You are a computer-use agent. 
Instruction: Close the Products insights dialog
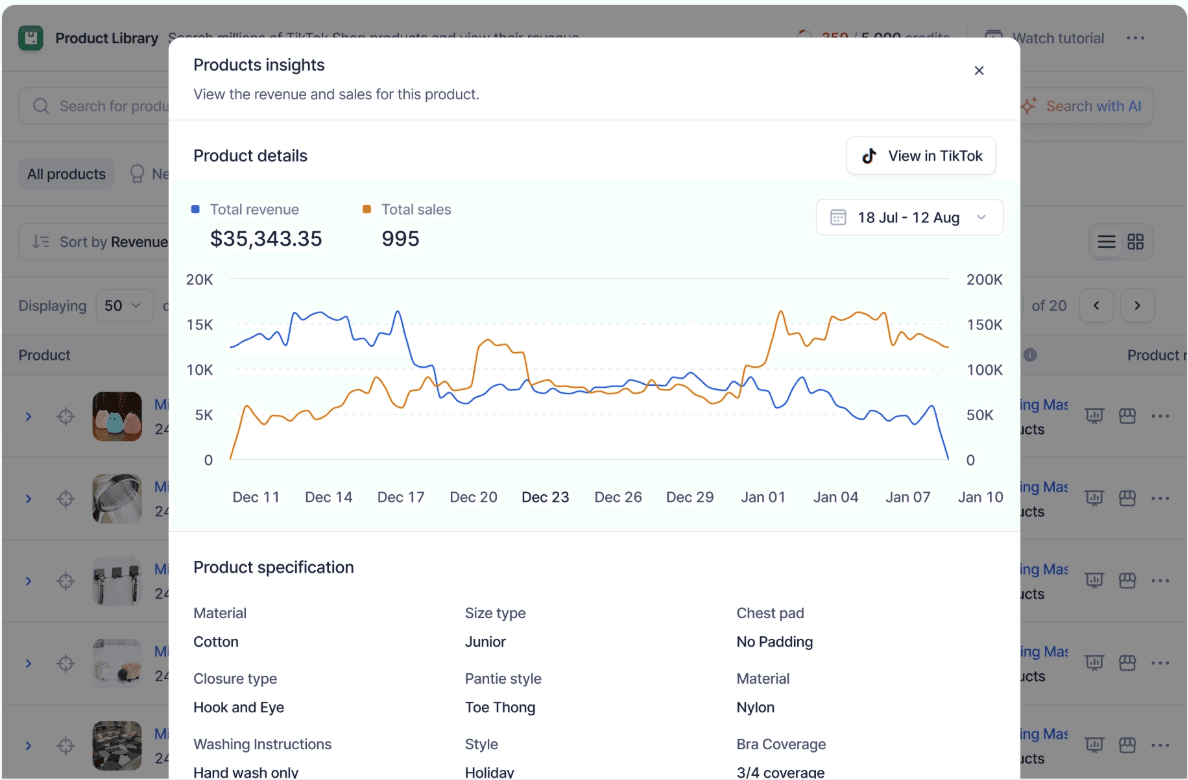979,70
